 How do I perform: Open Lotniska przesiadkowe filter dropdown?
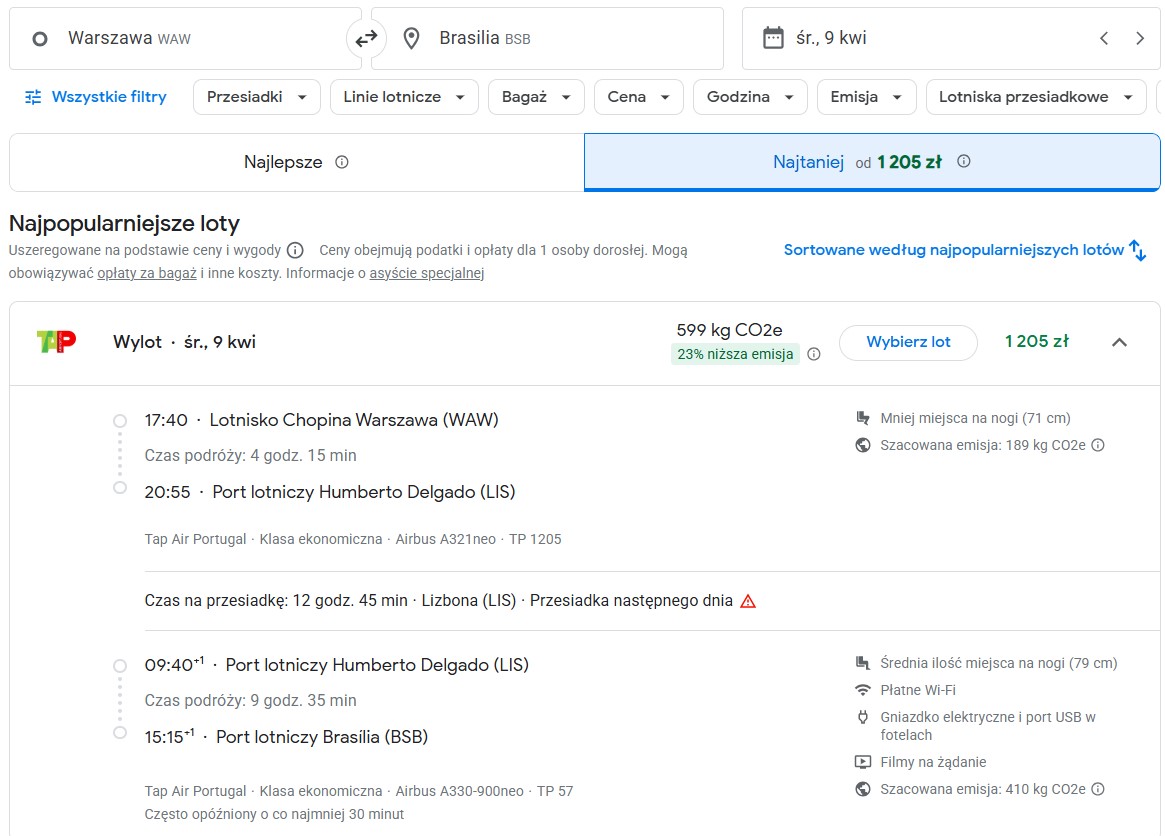click(1036, 97)
